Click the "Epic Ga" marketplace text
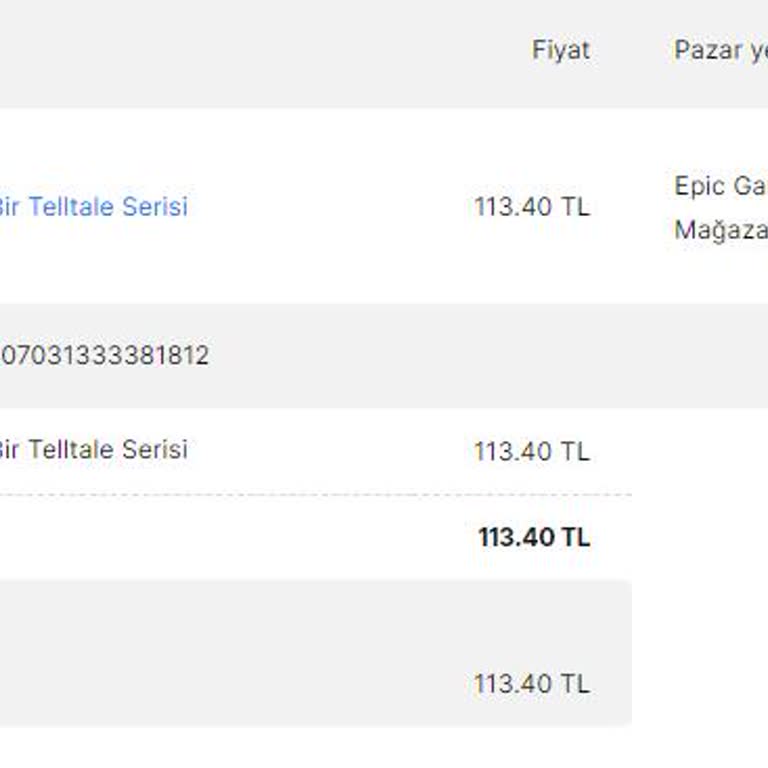Viewport: 768px width, 768px height. [720, 186]
